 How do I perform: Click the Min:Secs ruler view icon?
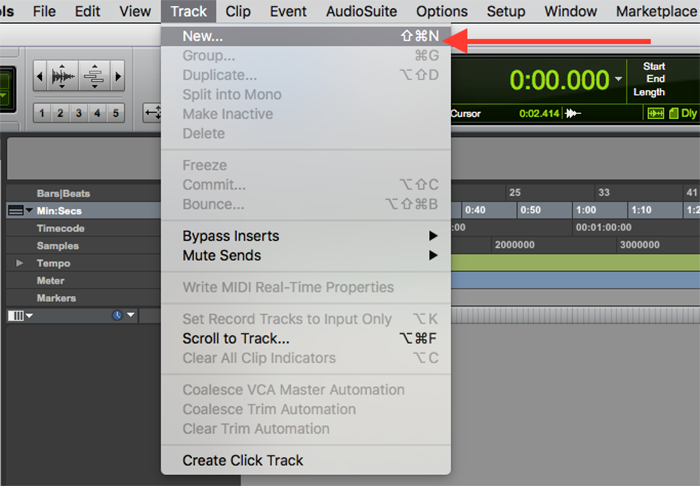coord(16,211)
